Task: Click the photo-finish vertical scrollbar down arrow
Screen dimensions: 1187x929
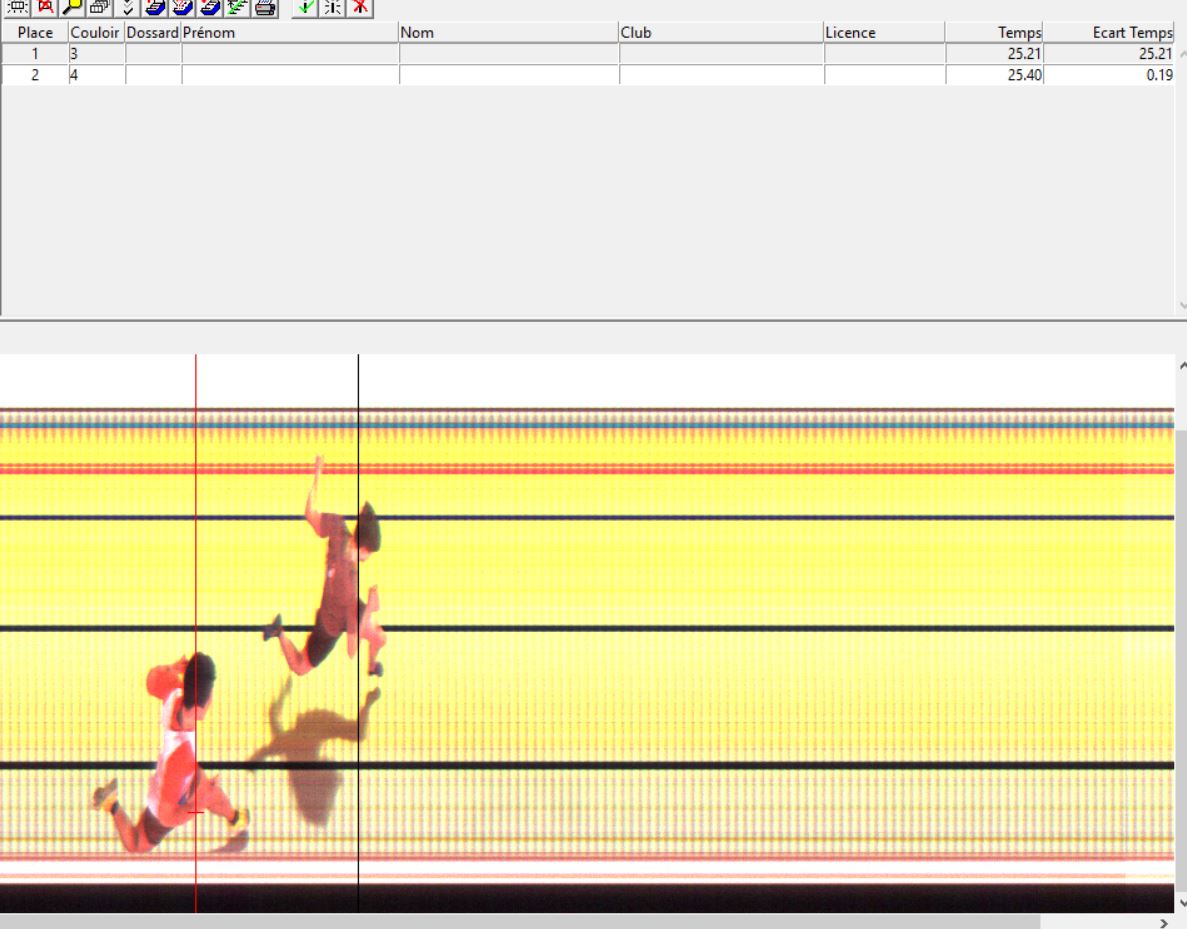Action: pos(1182,903)
